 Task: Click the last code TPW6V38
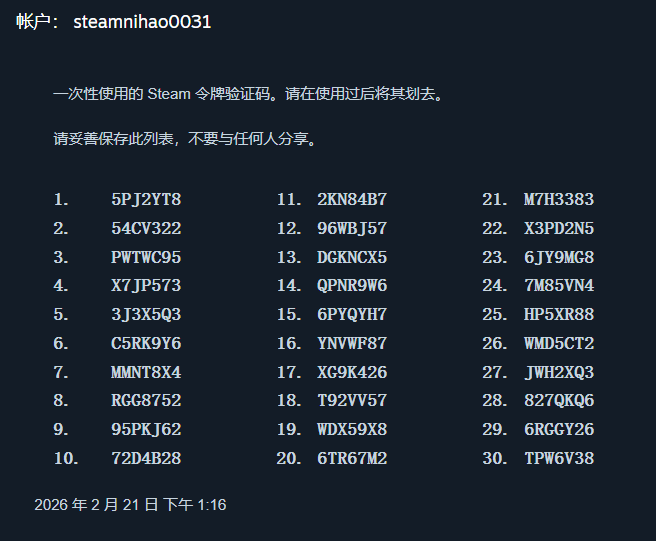click(559, 459)
